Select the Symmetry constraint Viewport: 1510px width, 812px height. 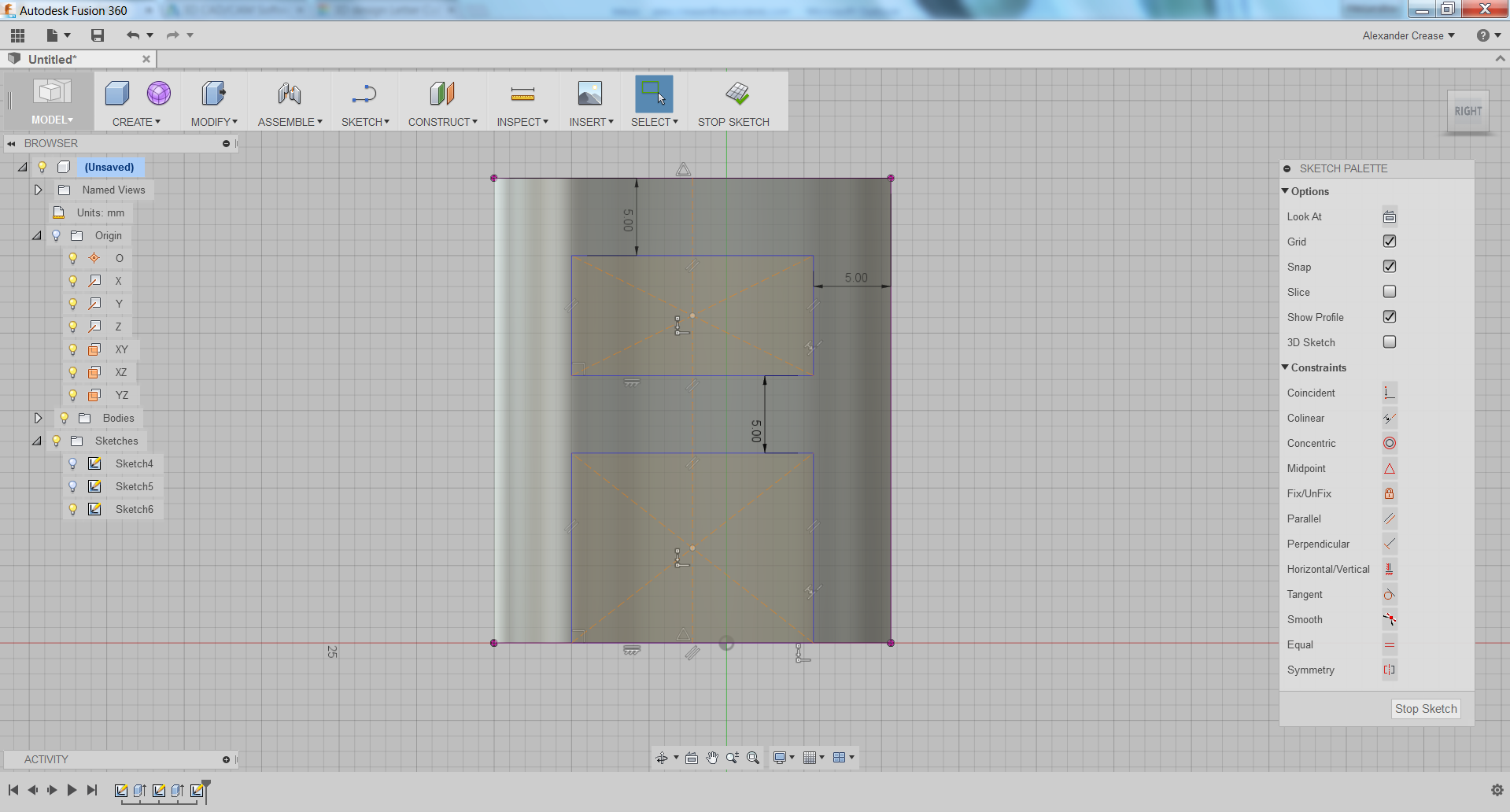[x=1389, y=670]
